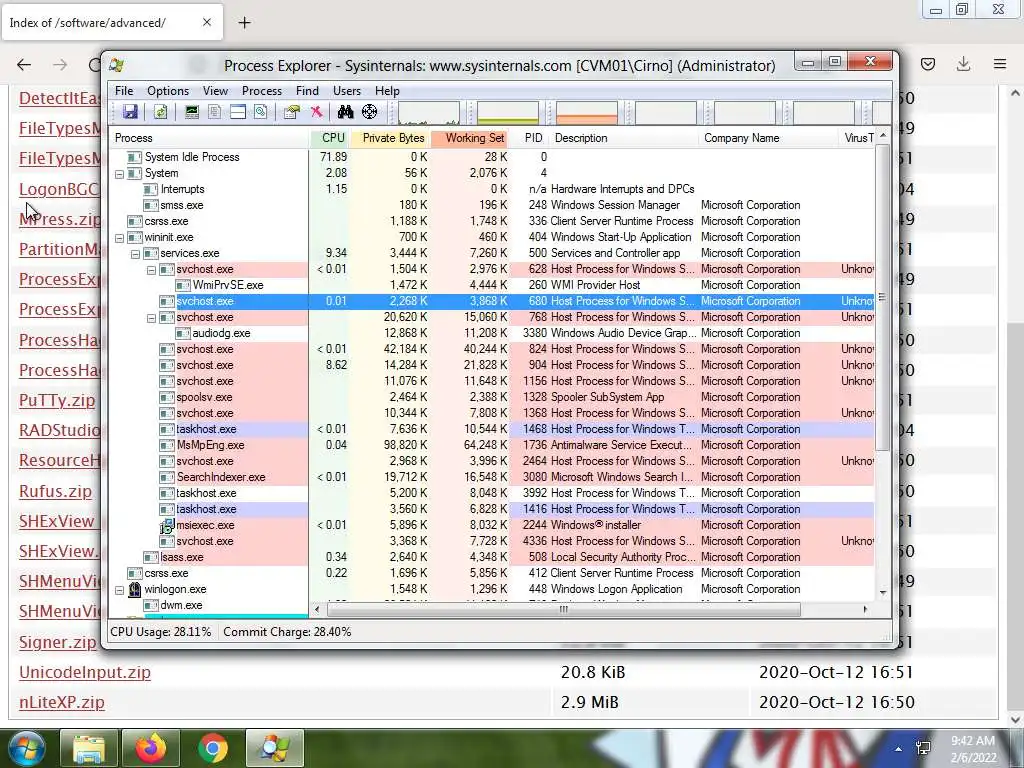Click the Firefox downloads icon
Image resolution: width=1024 pixels, height=768 pixels.
click(x=963, y=64)
